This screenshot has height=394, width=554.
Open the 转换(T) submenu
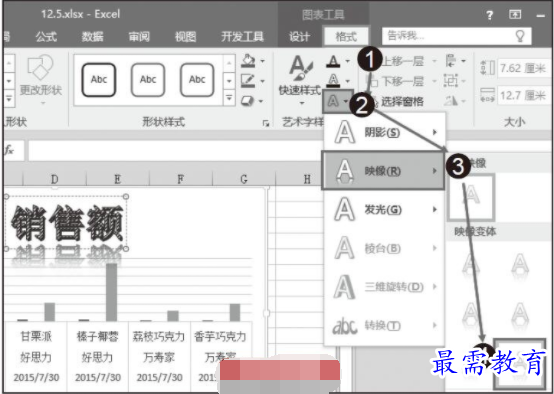point(384,325)
